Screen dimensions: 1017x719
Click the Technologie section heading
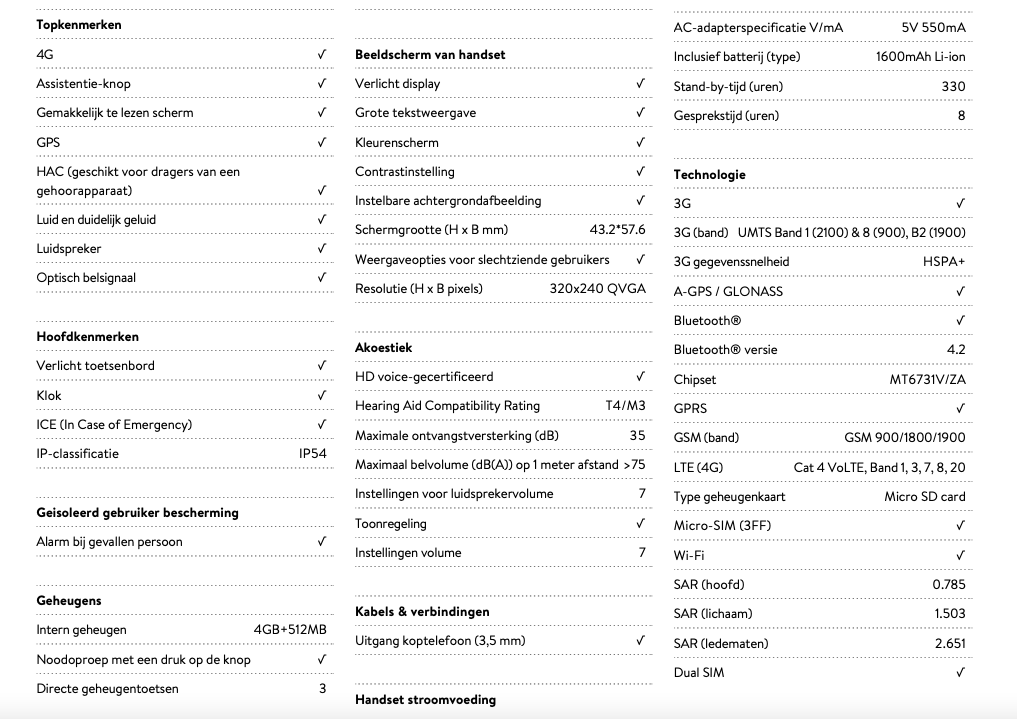tap(709, 174)
